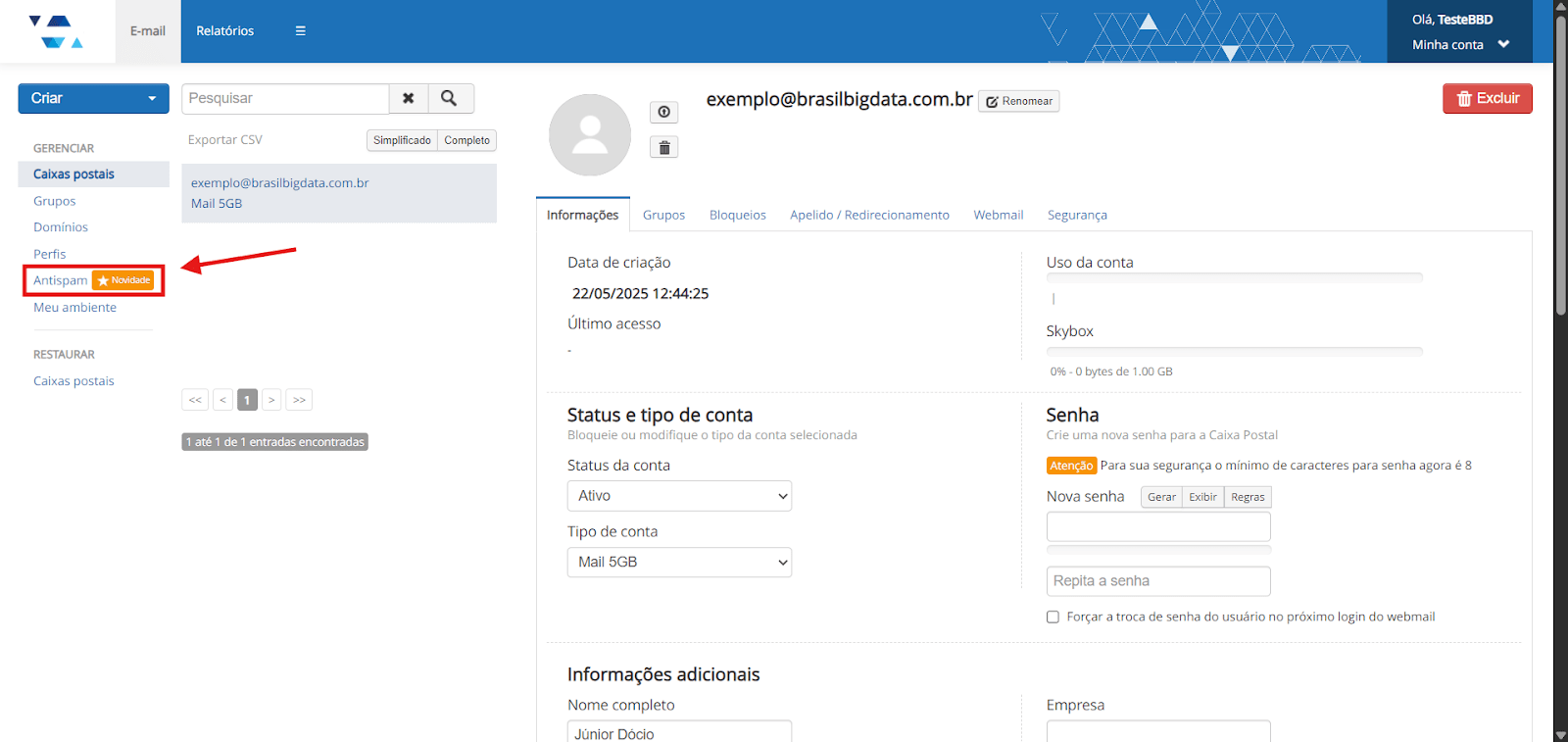Switch the export format to Completo
Viewport: 1568px width, 742px height.
click(466, 140)
